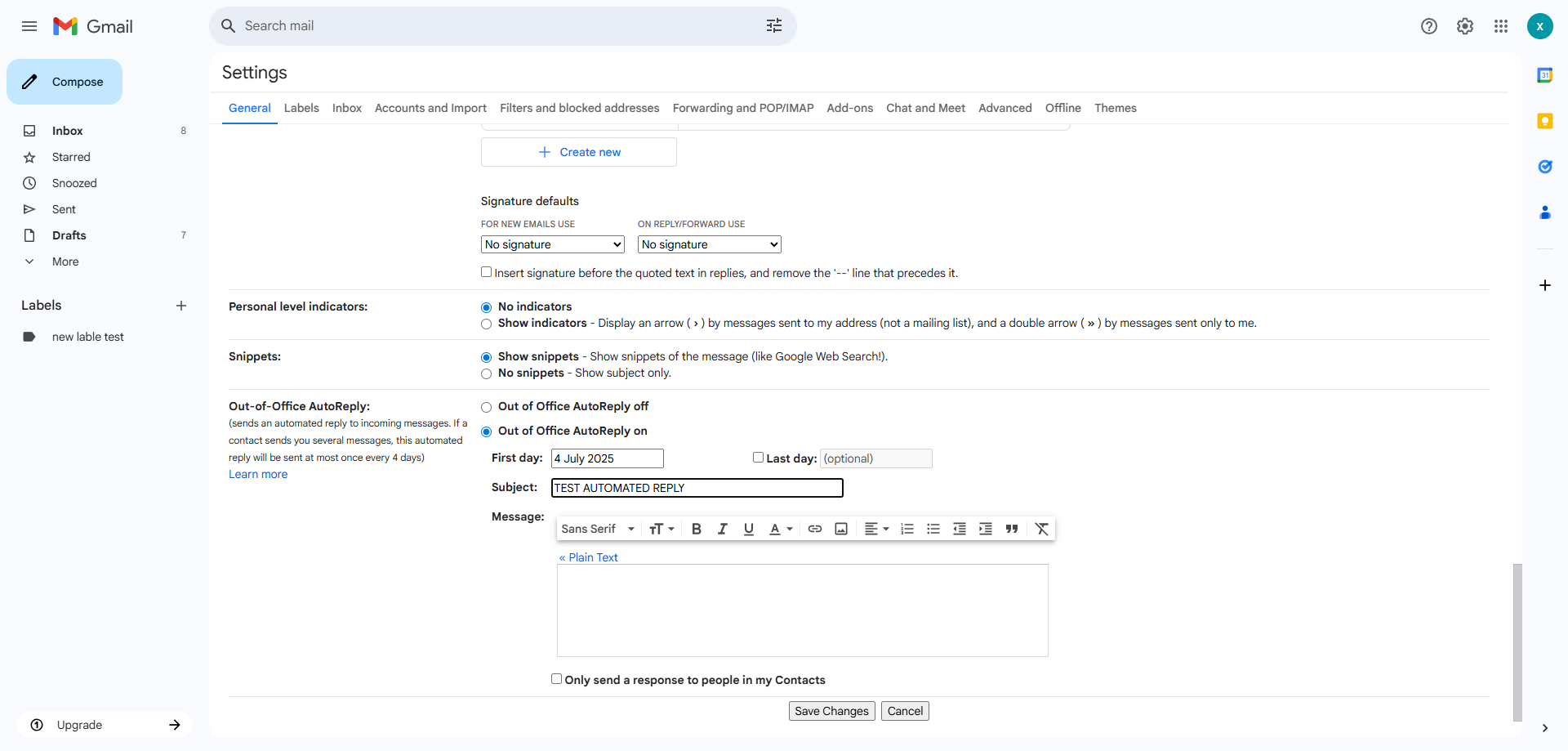This screenshot has width=1568, height=751.
Task: Open For New Emails Use signature dropdown
Action: (x=553, y=244)
